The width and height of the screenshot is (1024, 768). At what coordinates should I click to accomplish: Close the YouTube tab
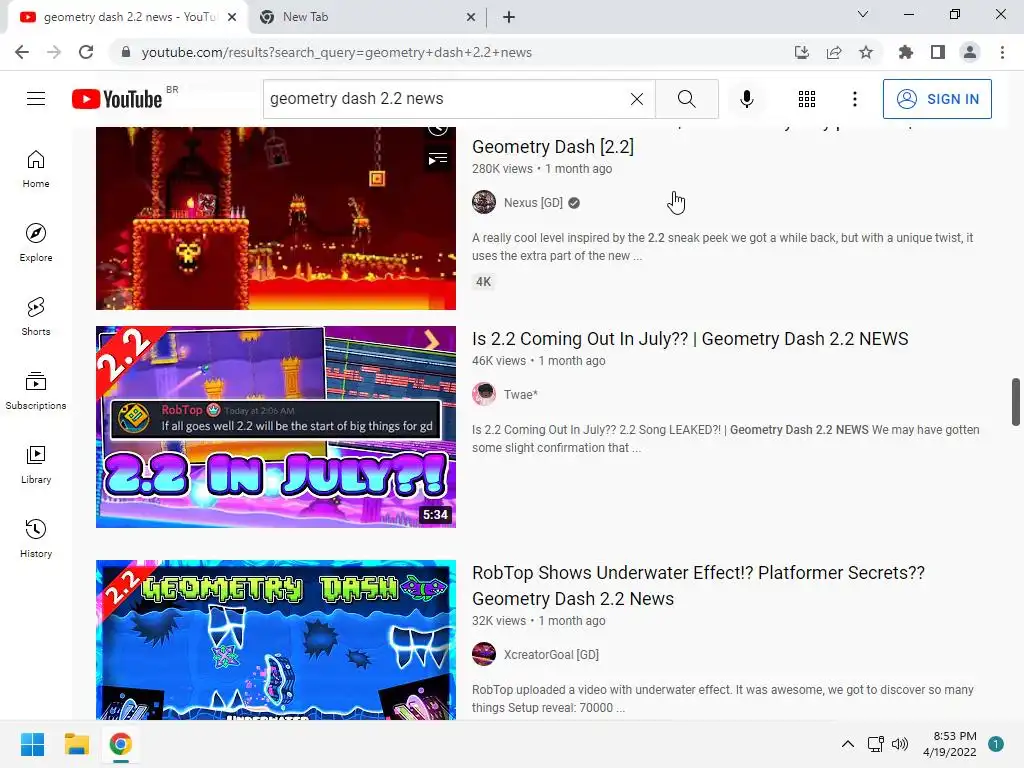click(x=232, y=18)
